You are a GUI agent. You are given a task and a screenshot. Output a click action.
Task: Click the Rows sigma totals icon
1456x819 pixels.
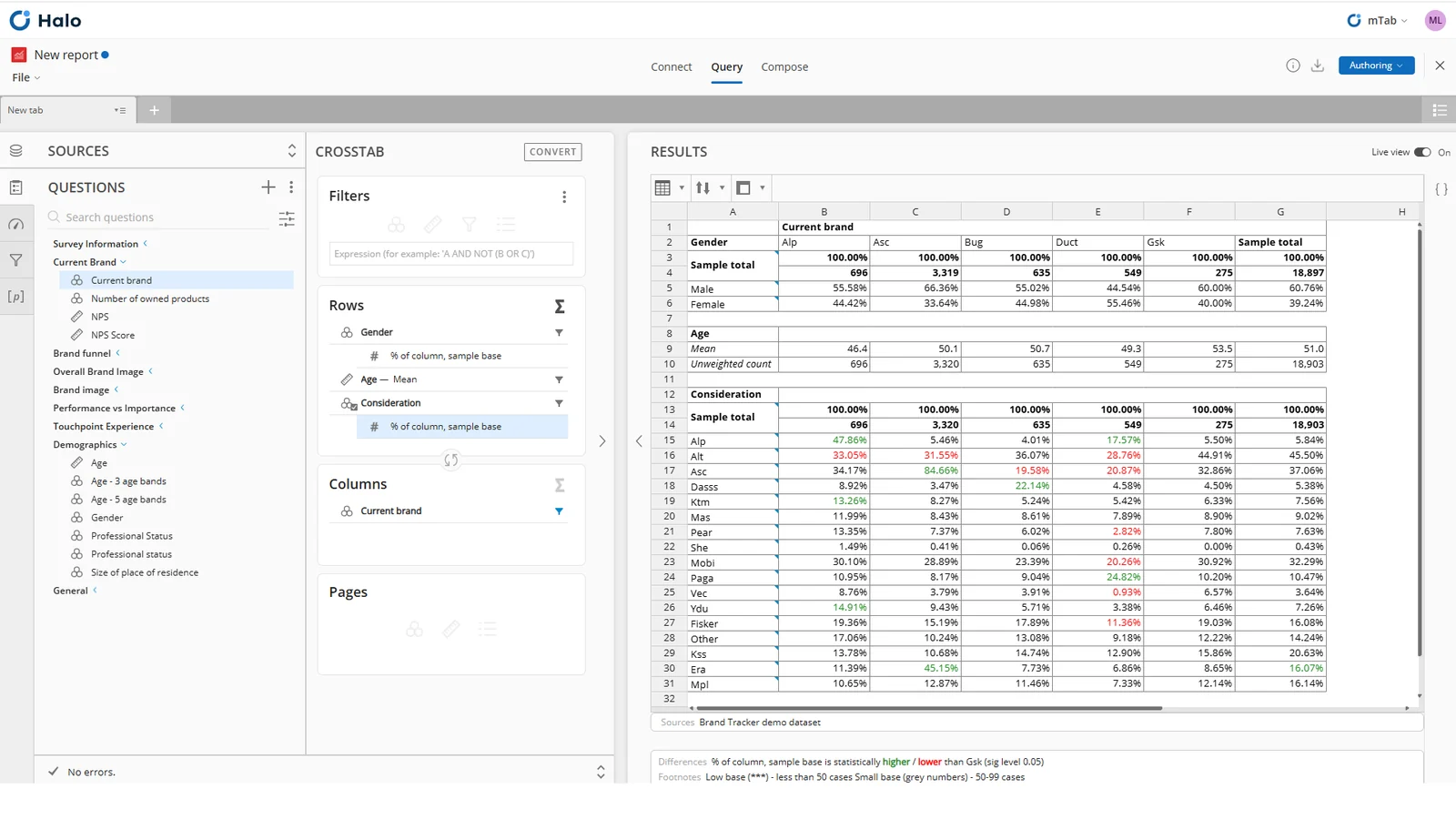[x=560, y=307]
